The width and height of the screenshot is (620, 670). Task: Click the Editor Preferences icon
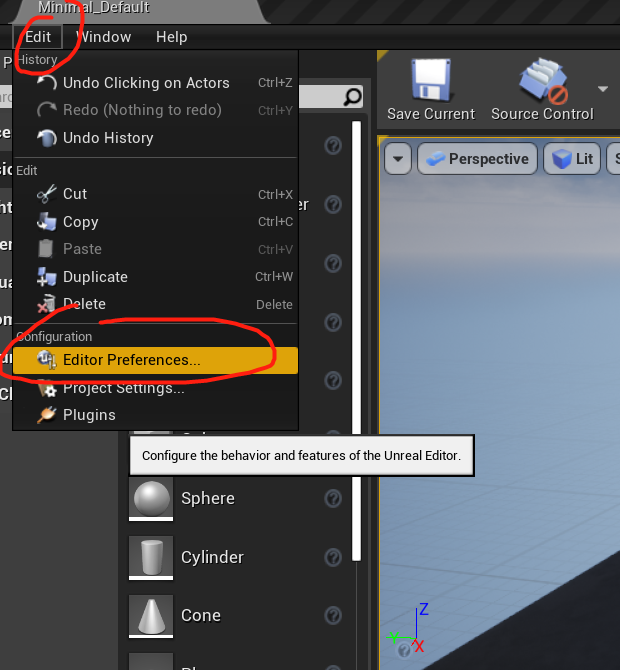[x=47, y=360]
